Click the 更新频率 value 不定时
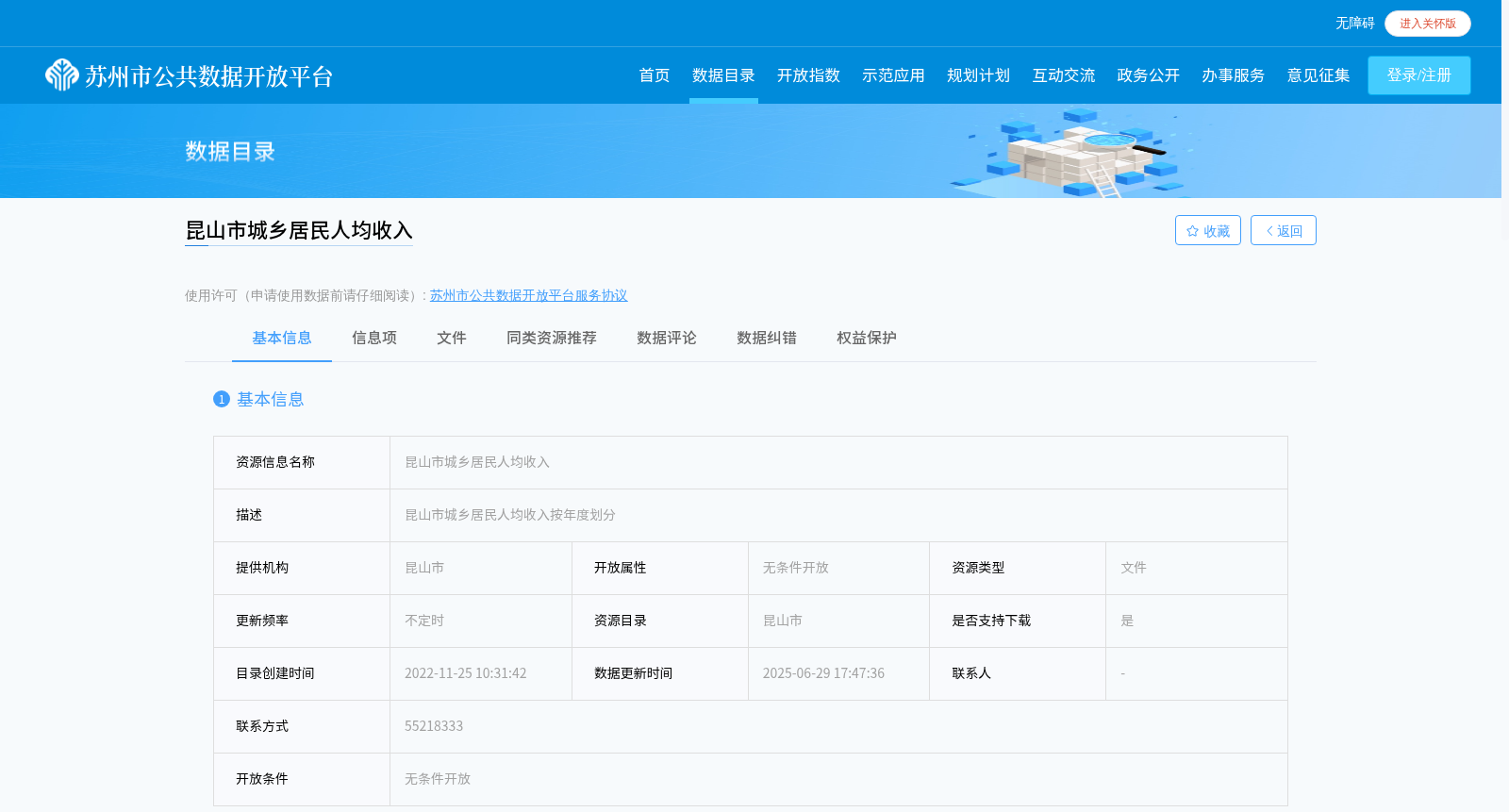This screenshot has width=1509, height=812. pos(424,621)
